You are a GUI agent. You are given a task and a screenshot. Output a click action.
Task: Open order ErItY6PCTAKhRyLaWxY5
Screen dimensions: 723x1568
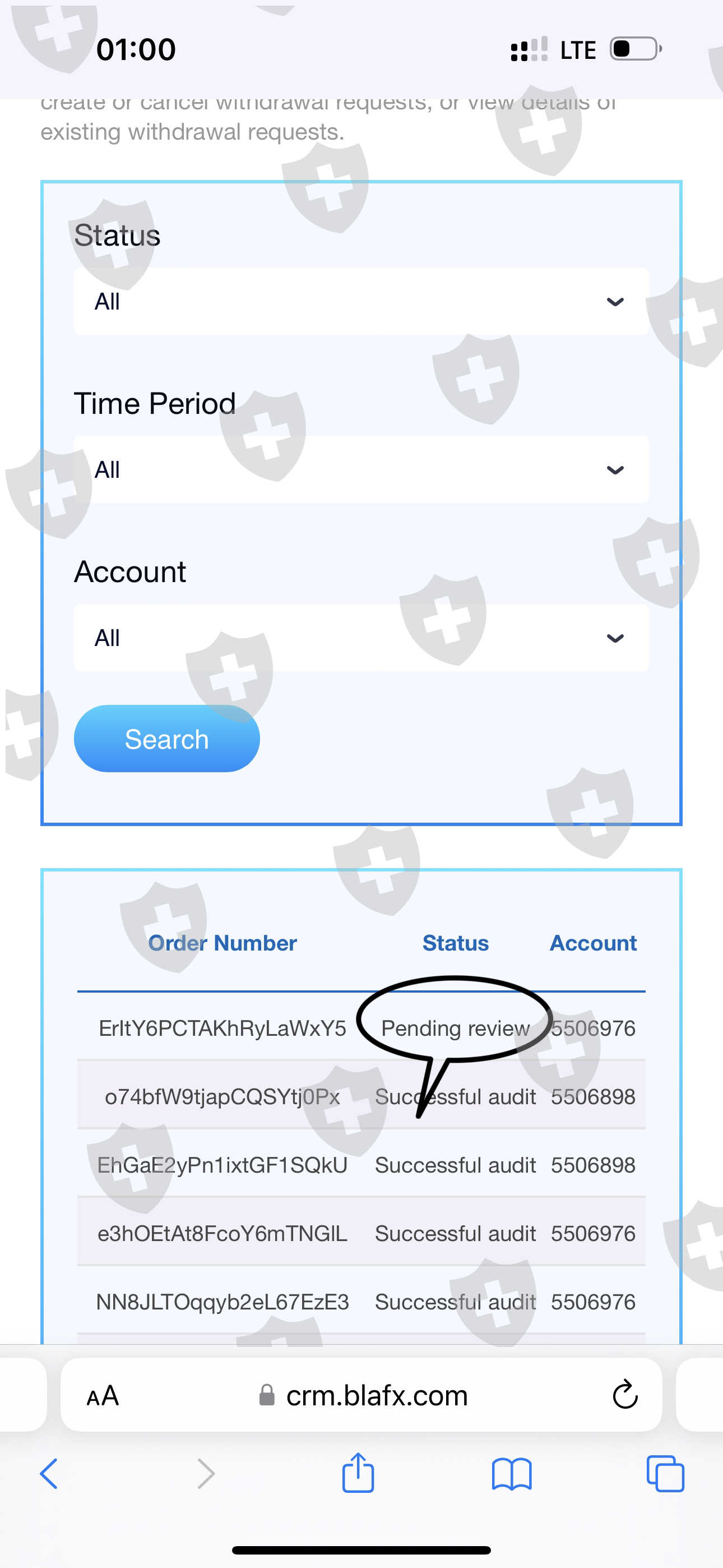(x=222, y=1028)
